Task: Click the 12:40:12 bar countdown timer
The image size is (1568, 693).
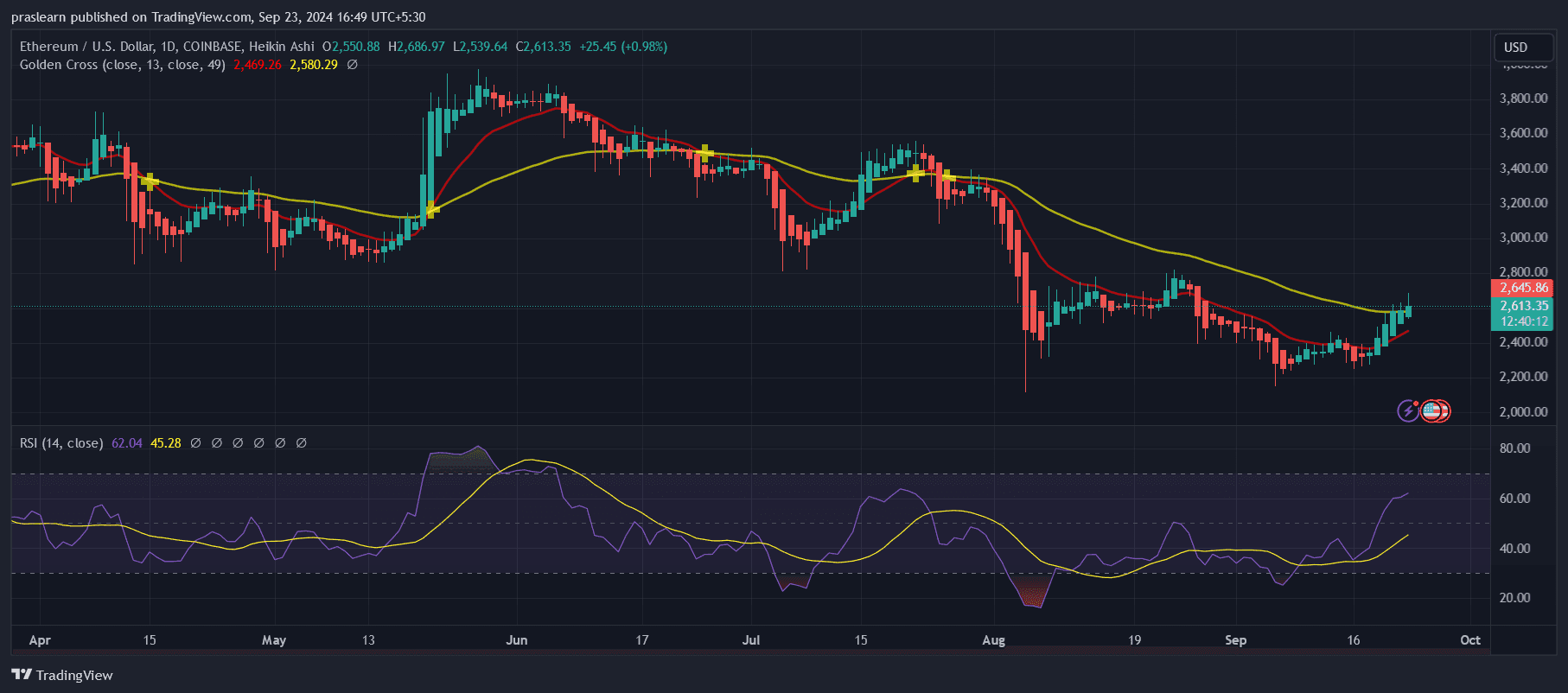Action: (x=1523, y=321)
